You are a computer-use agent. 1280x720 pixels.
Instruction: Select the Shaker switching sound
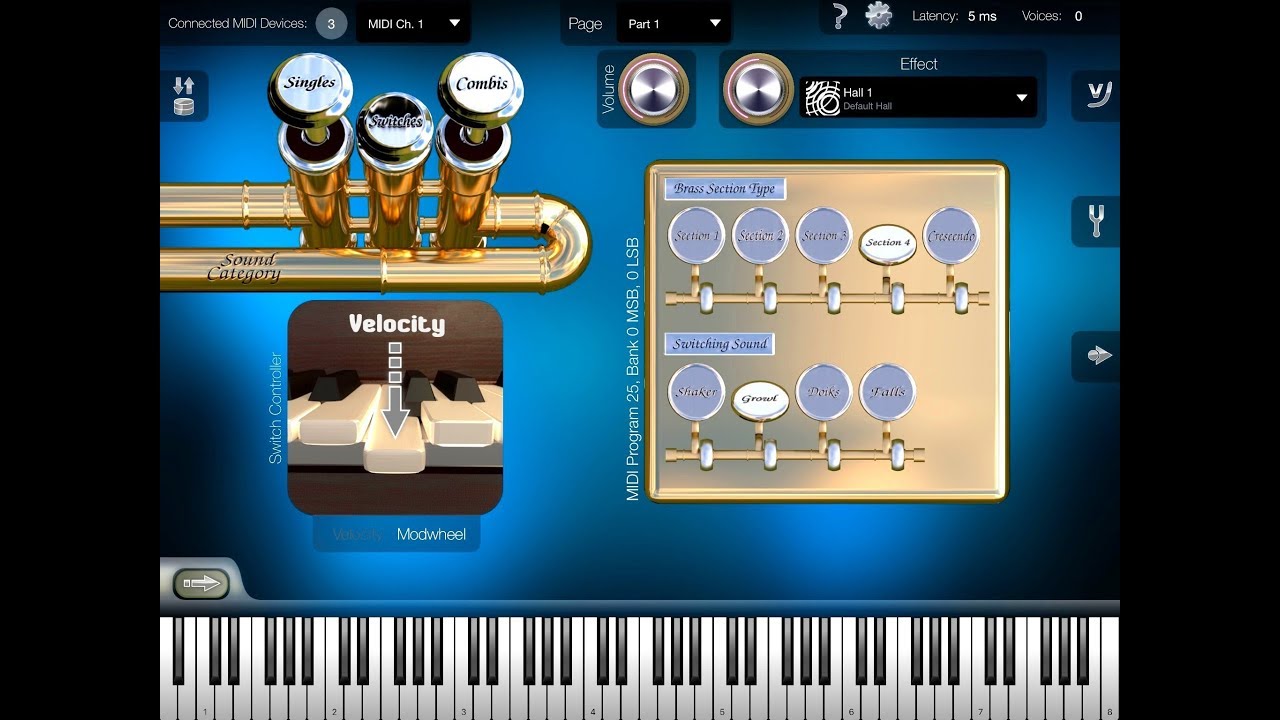point(696,392)
